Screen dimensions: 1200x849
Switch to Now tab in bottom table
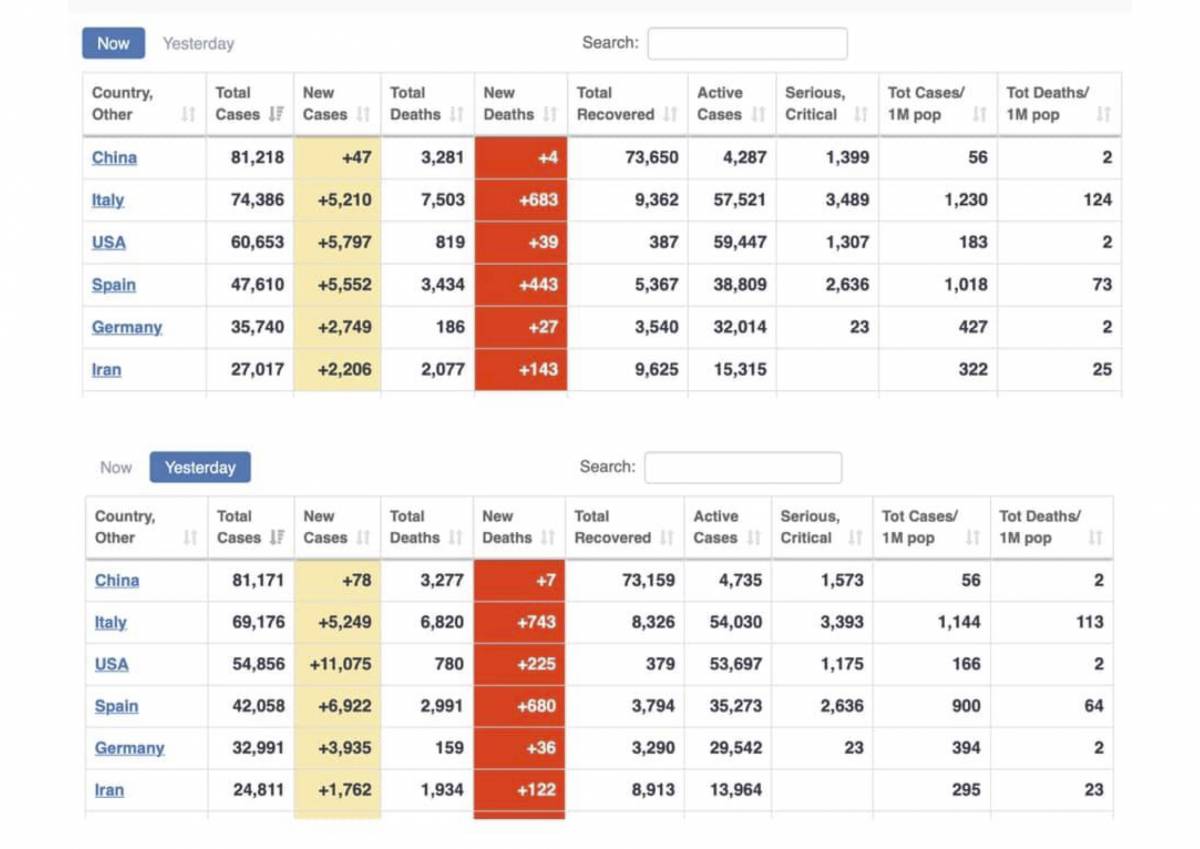click(116, 467)
